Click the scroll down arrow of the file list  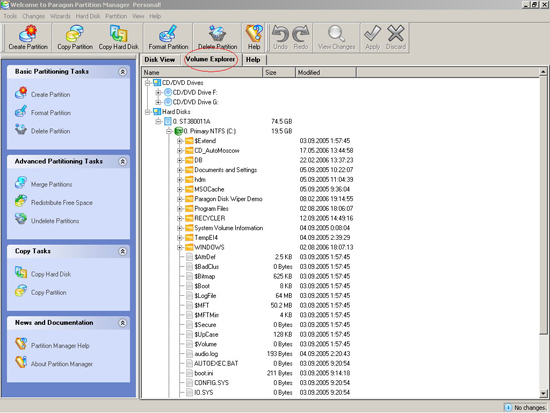click(543, 394)
